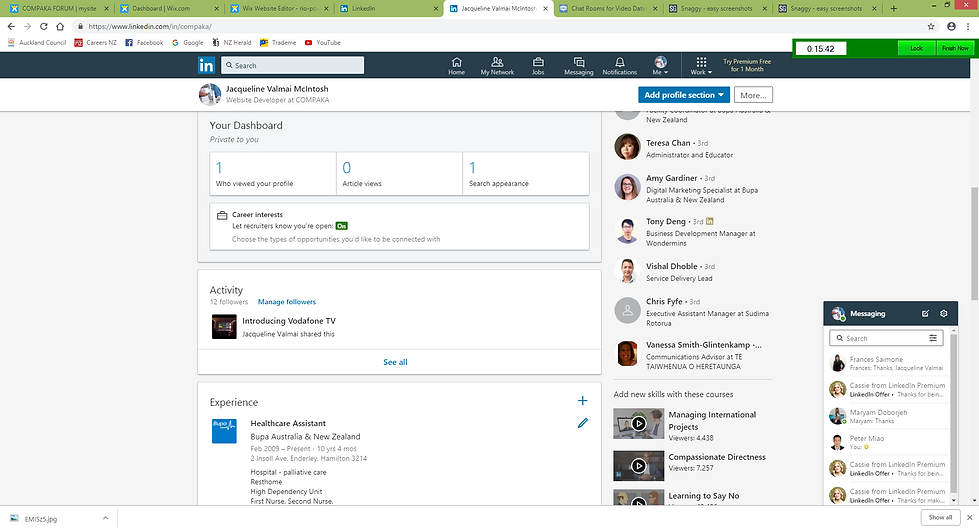Add new experience with plus icon
This screenshot has height=530, width=979.
tap(582, 401)
